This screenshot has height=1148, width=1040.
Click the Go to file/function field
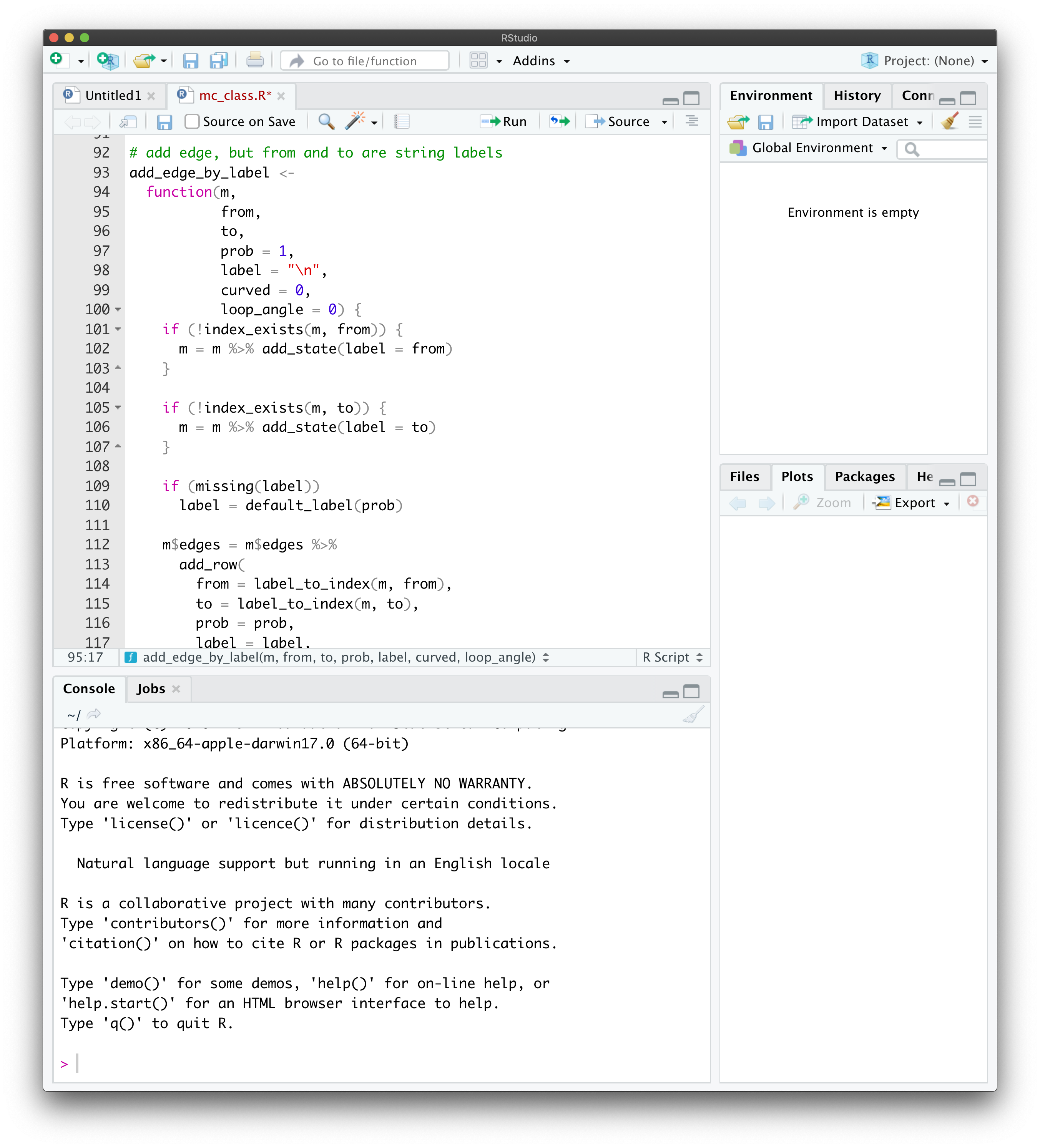tap(364, 61)
